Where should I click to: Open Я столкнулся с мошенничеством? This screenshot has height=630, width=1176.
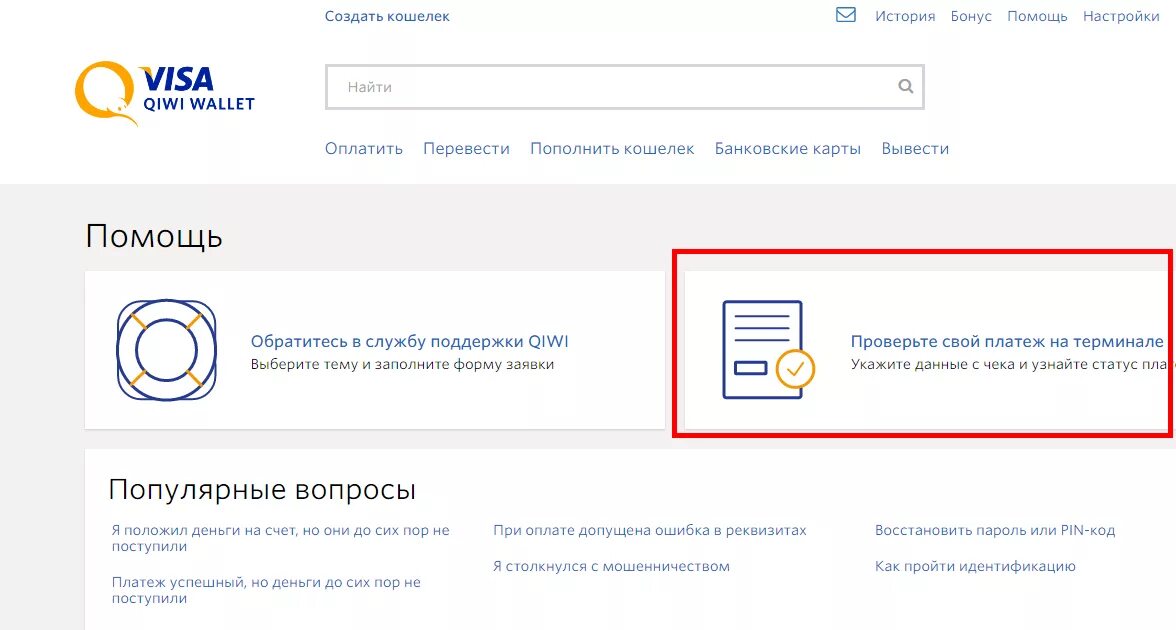pos(611,566)
